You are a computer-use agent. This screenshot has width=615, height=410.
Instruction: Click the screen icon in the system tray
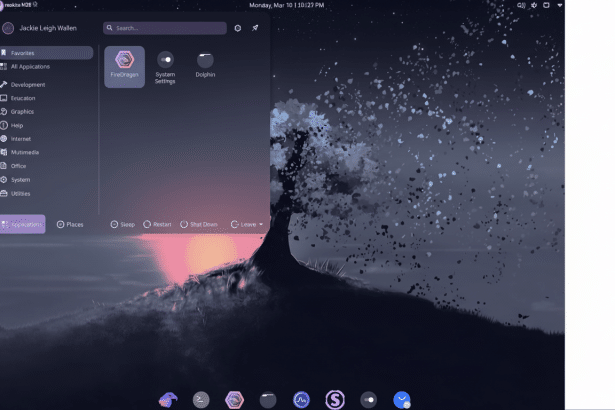[546, 5]
